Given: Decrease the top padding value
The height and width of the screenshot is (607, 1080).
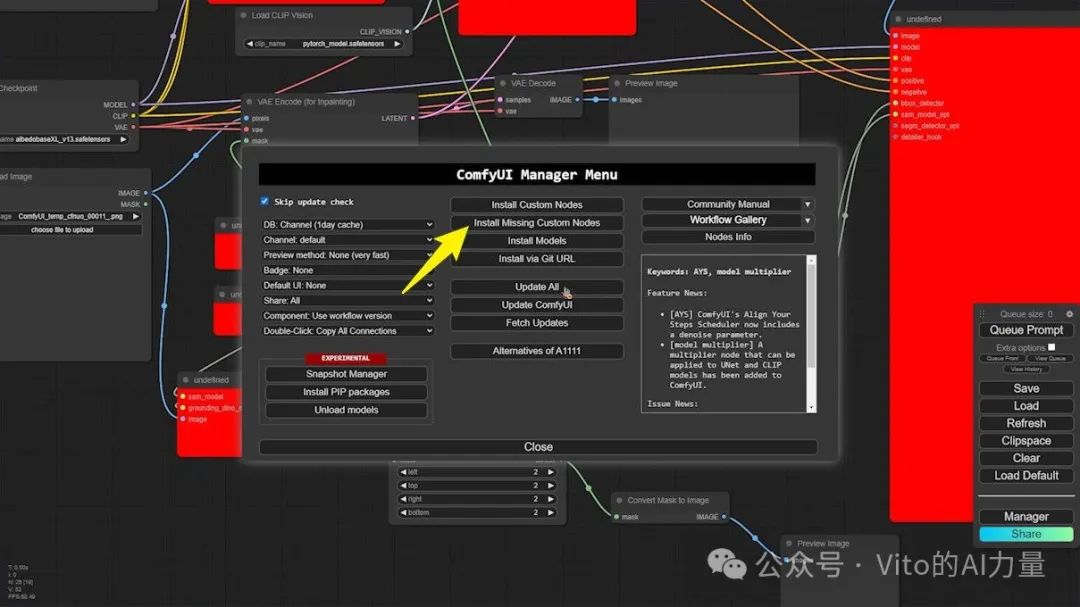Looking at the screenshot, I should point(403,486).
